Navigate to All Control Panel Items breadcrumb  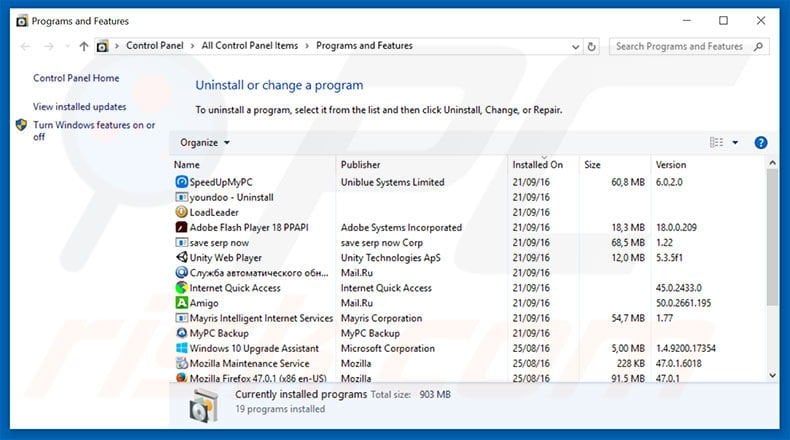[250, 46]
